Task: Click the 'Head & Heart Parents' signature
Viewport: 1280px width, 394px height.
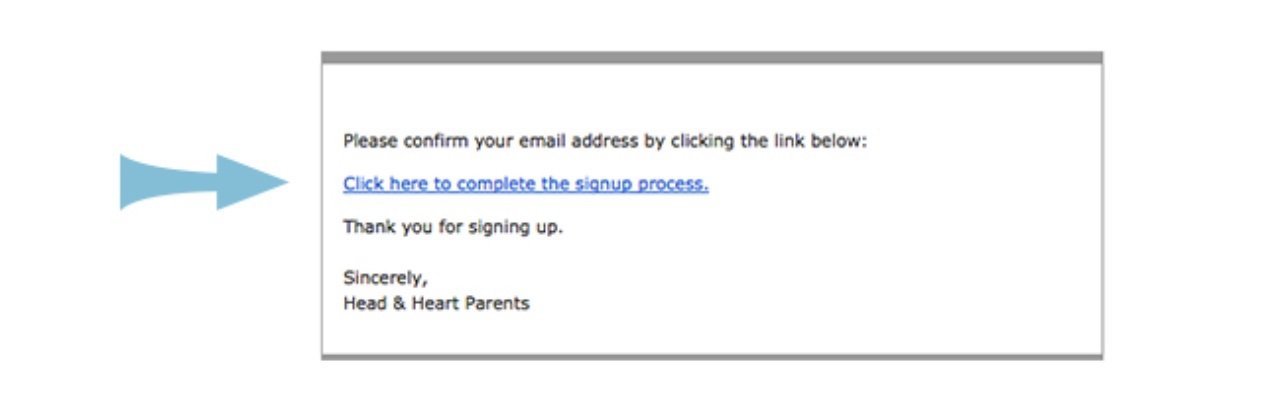Action: pos(436,303)
